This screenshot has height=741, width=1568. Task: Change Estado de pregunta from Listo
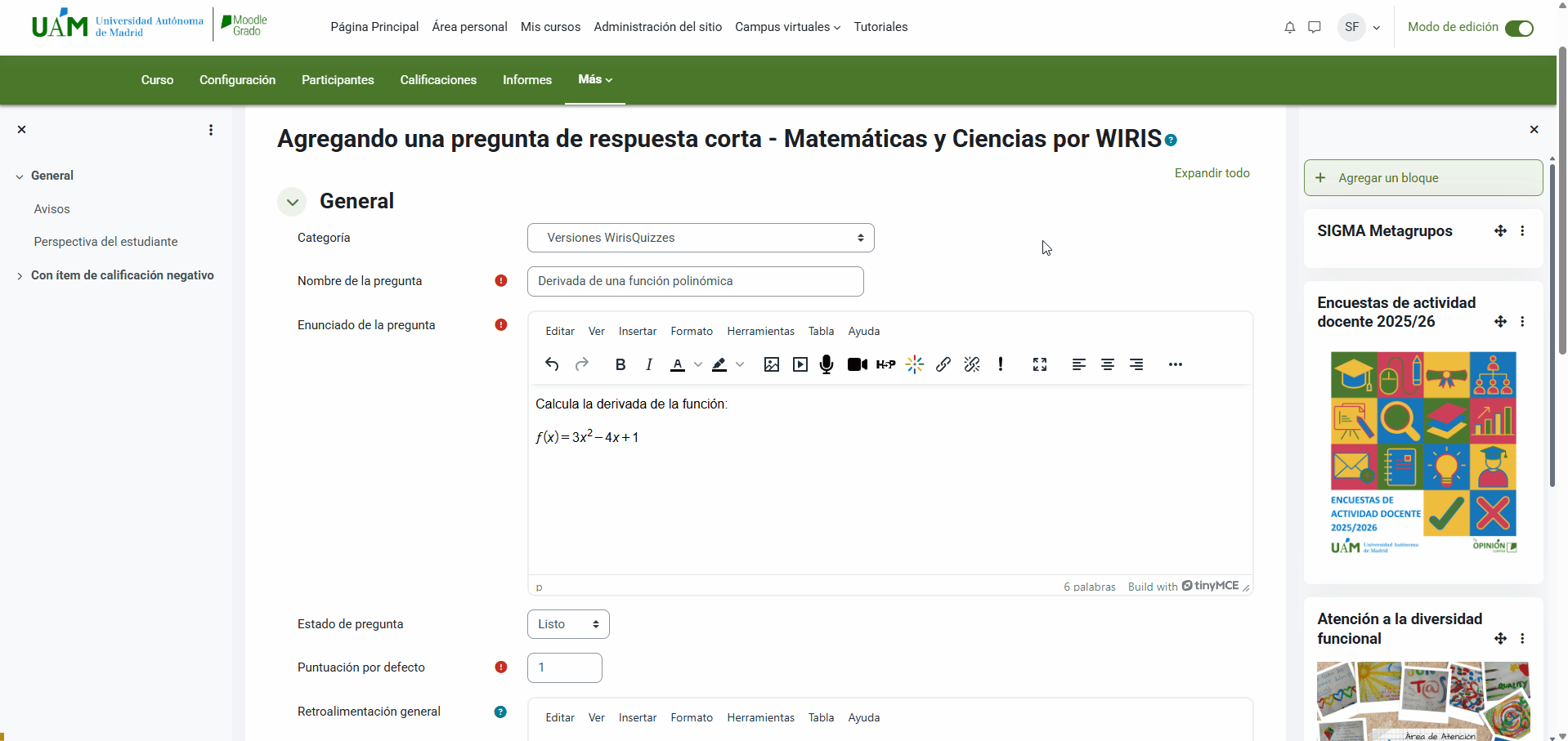tap(567, 623)
